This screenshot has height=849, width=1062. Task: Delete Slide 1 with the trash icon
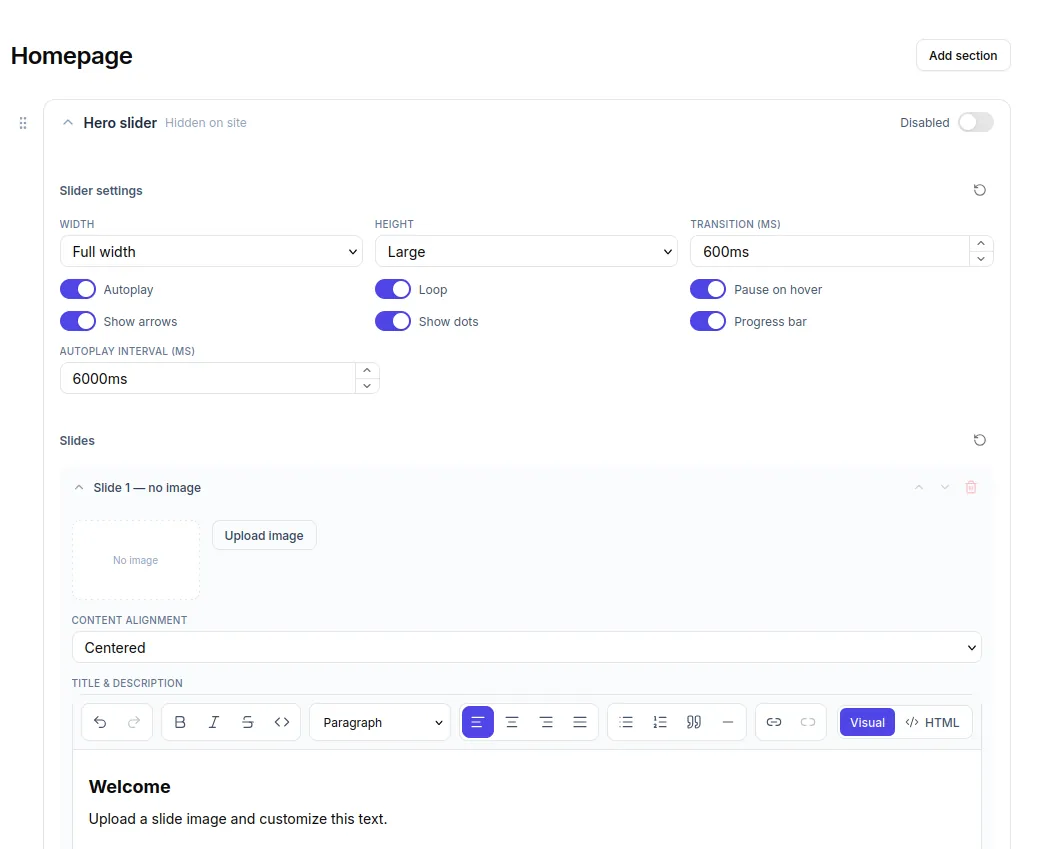tap(971, 487)
